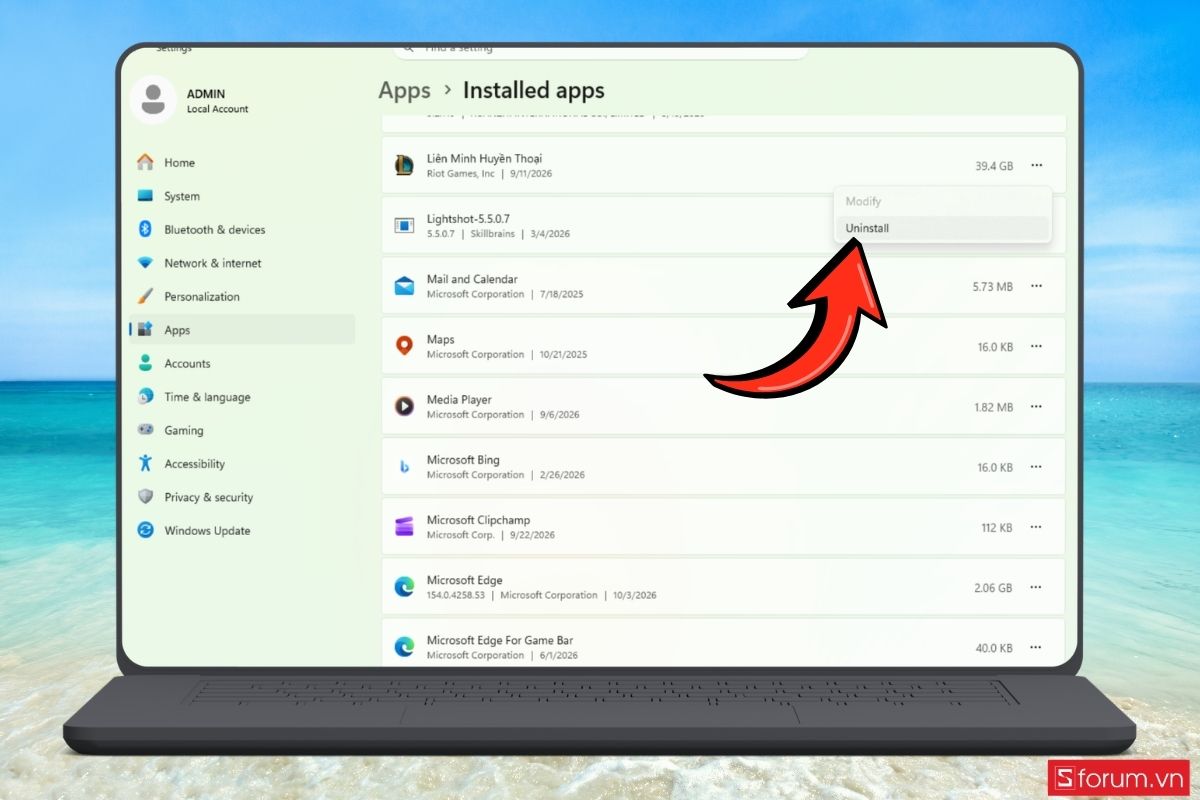Click the Maps app pin icon
Viewport: 1200px width, 800px height.
click(404, 346)
